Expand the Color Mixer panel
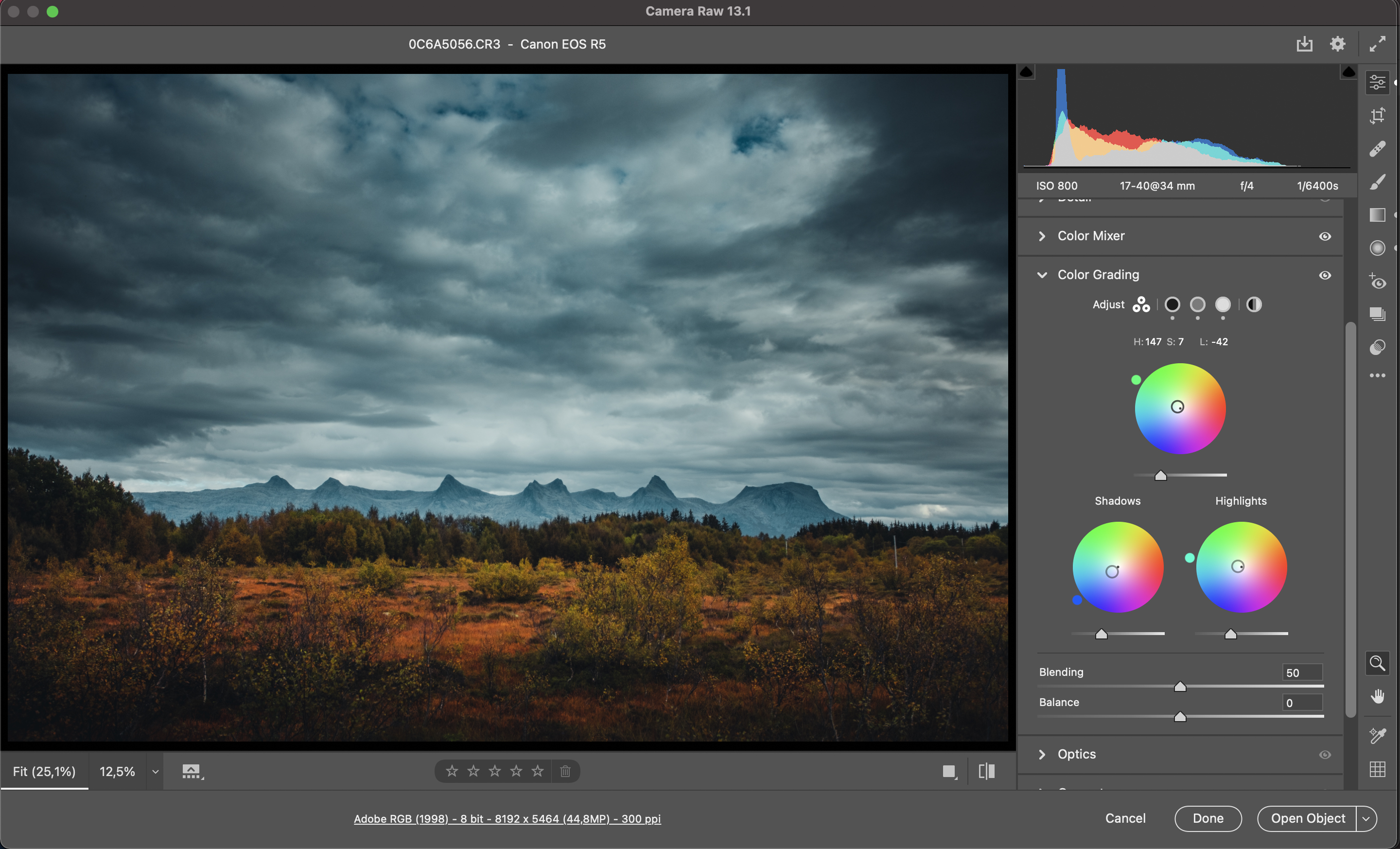The height and width of the screenshot is (849, 1400). click(x=1041, y=236)
